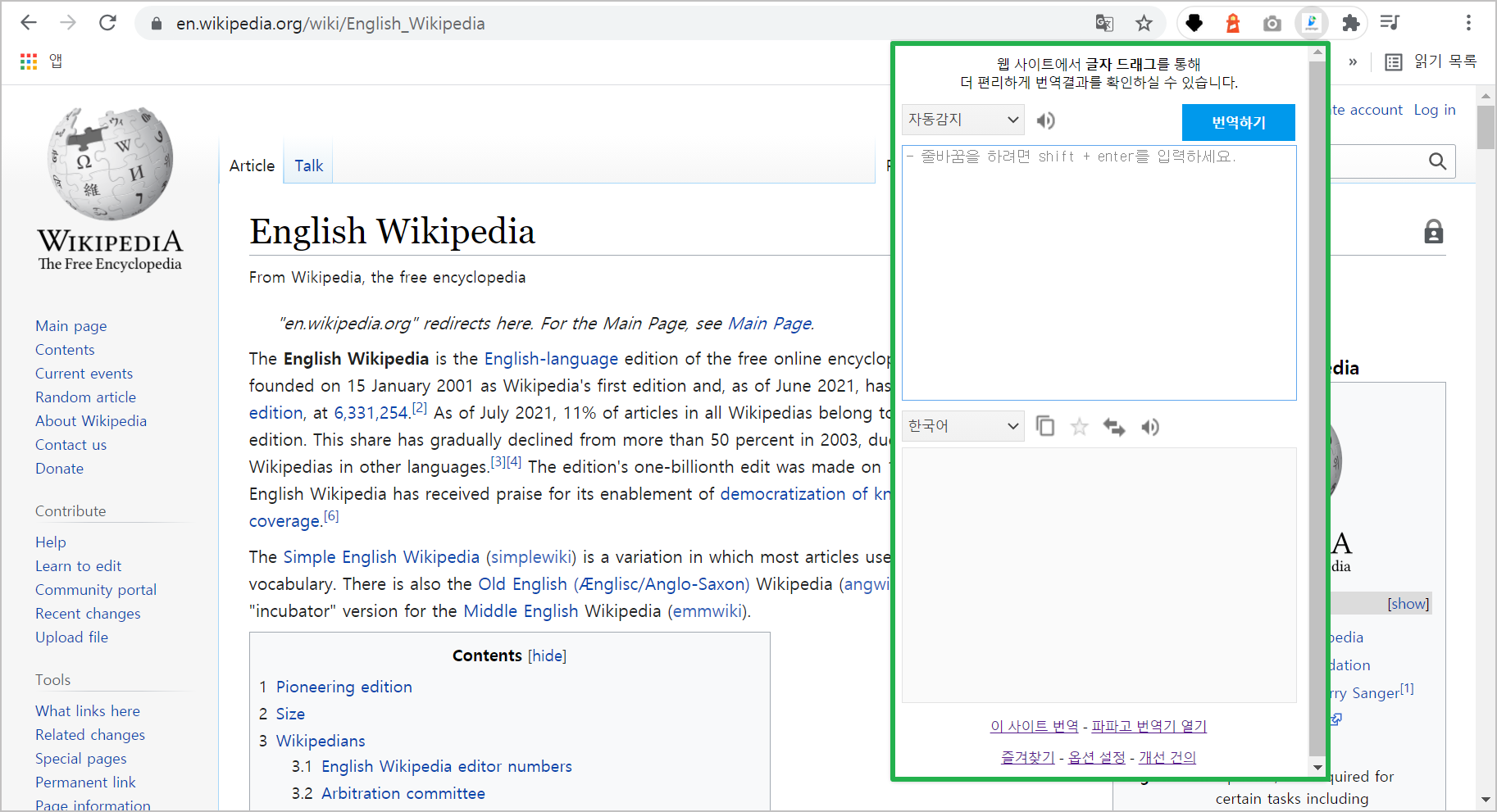
Task: Click into the source text input area
Action: click(1099, 273)
